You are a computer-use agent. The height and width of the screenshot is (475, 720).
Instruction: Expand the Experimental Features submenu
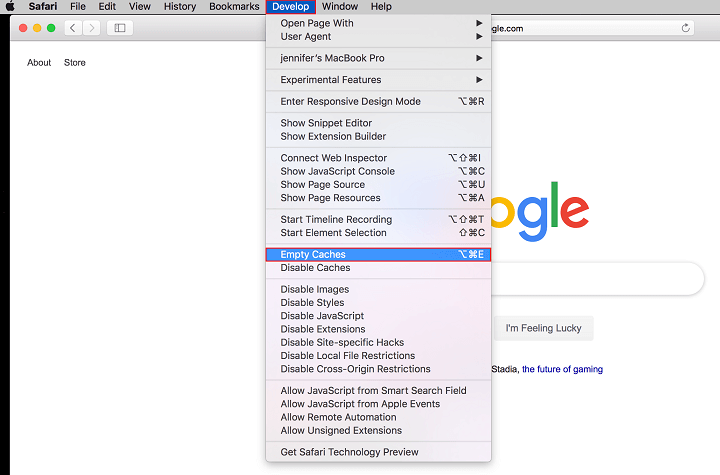point(378,79)
